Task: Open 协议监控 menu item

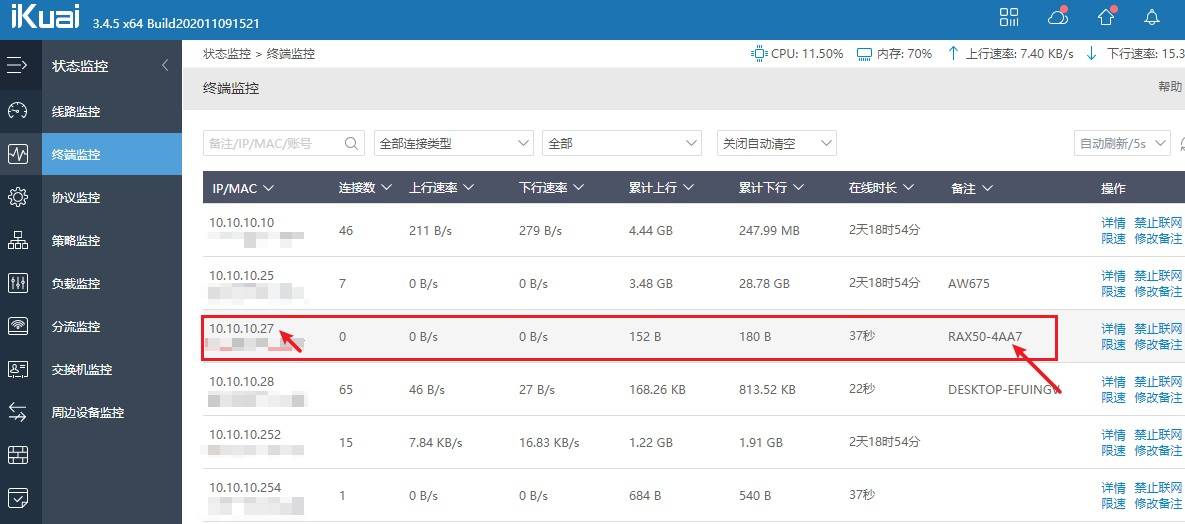Action: click(x=112, y=197)
